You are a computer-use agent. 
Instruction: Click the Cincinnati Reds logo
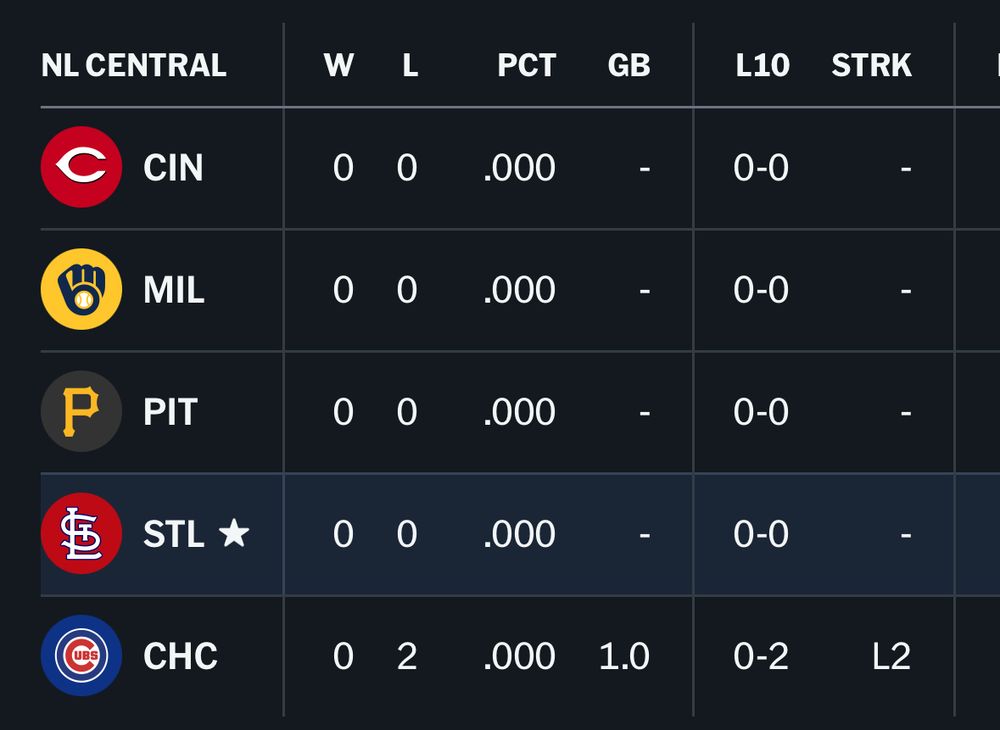(81, 167)
